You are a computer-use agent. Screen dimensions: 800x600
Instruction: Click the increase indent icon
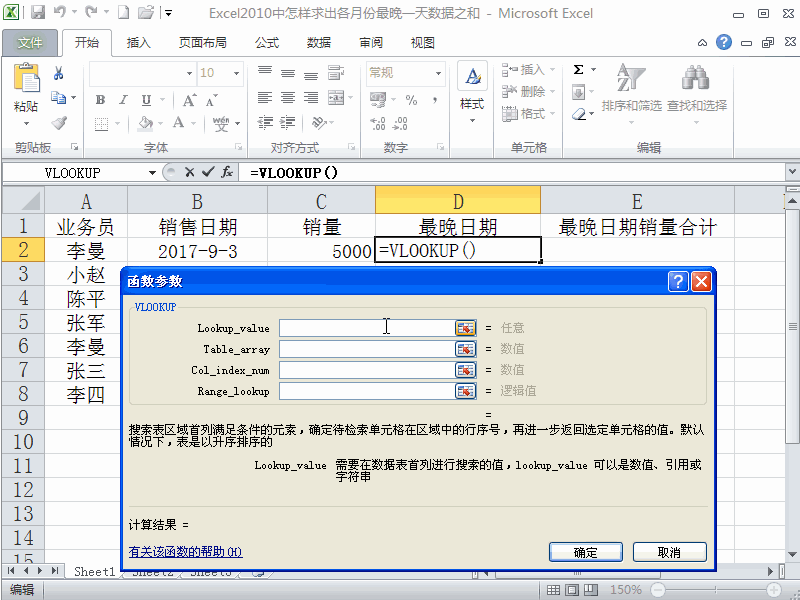coord(288,122)
